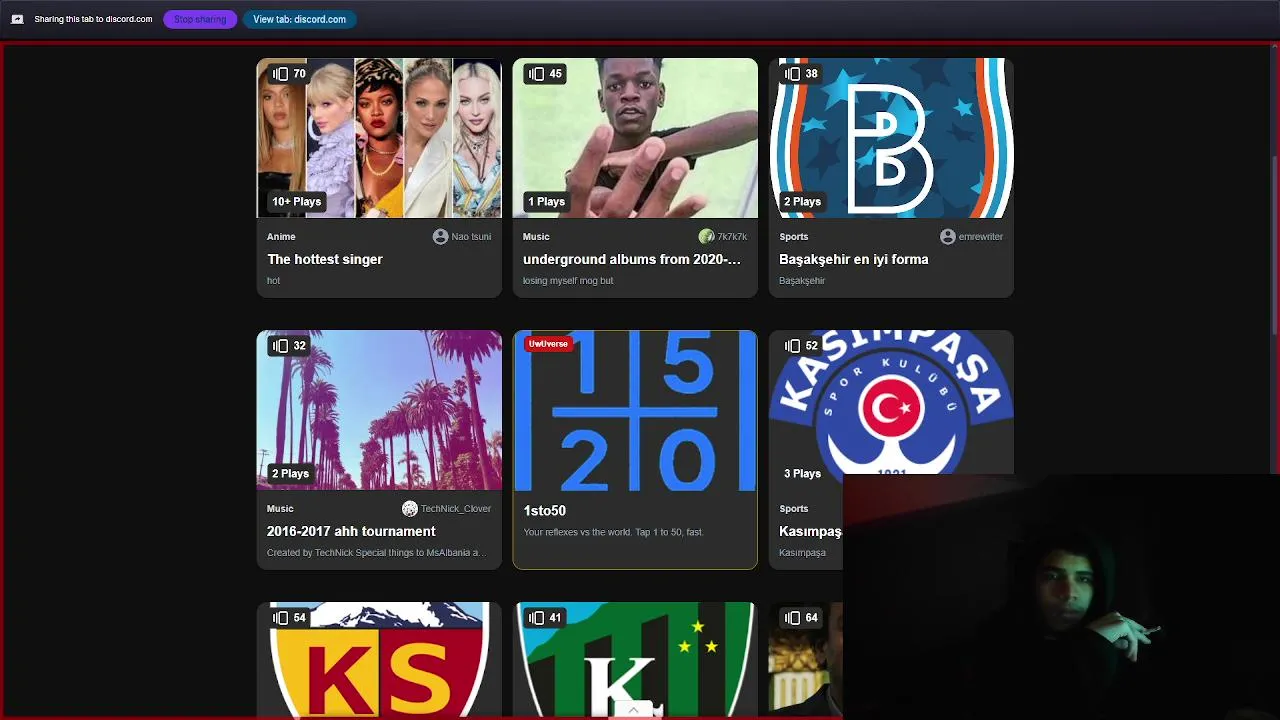
Task: Open 2016-2017 ahh tournament thumbnail
Action: click(379, 410)
